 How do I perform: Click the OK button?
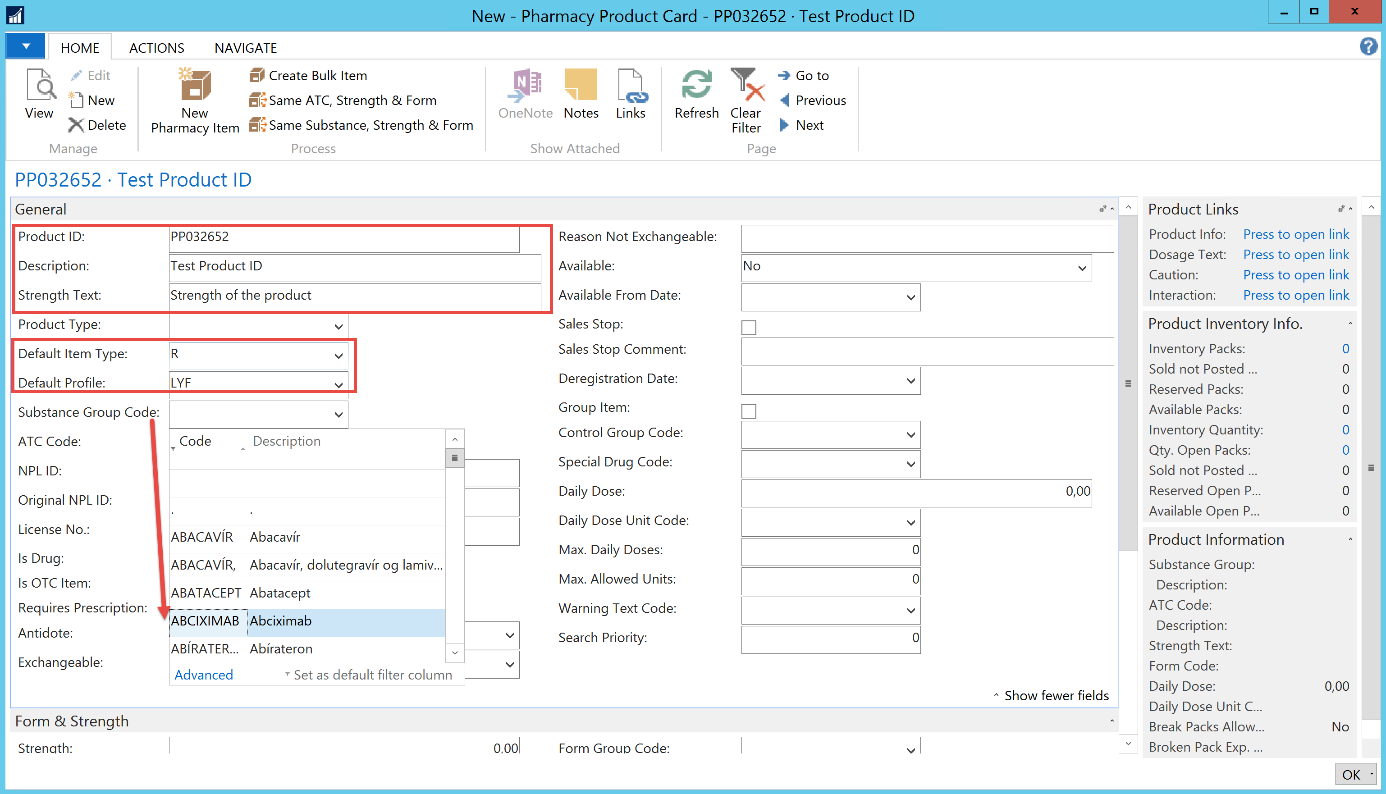[1351, 775]
